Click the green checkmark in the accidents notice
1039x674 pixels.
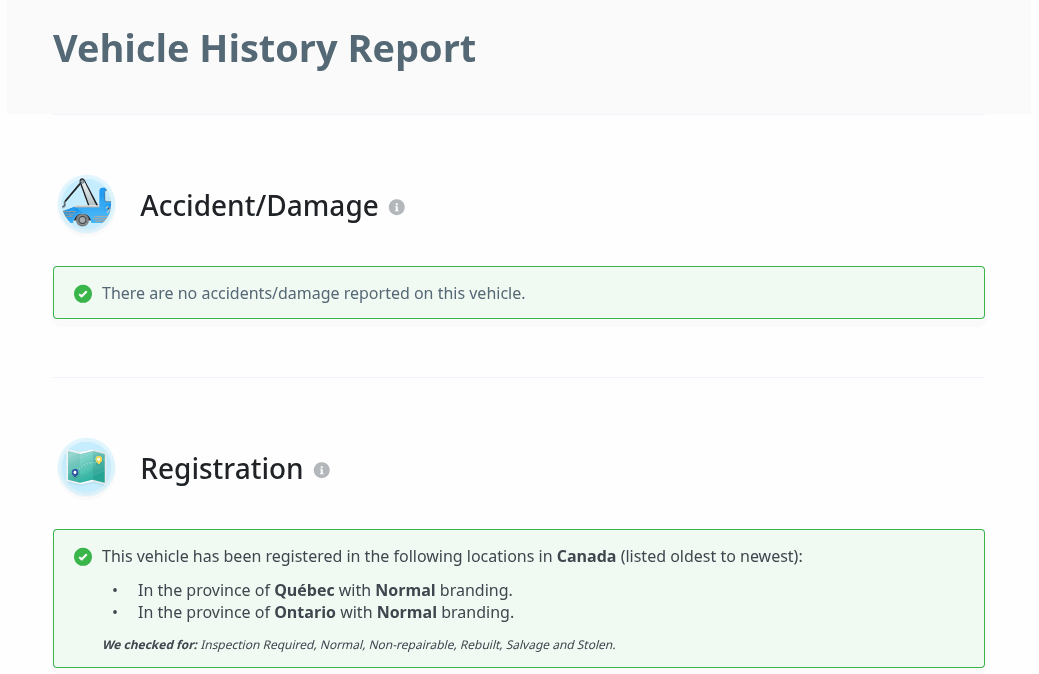[83, 293]
